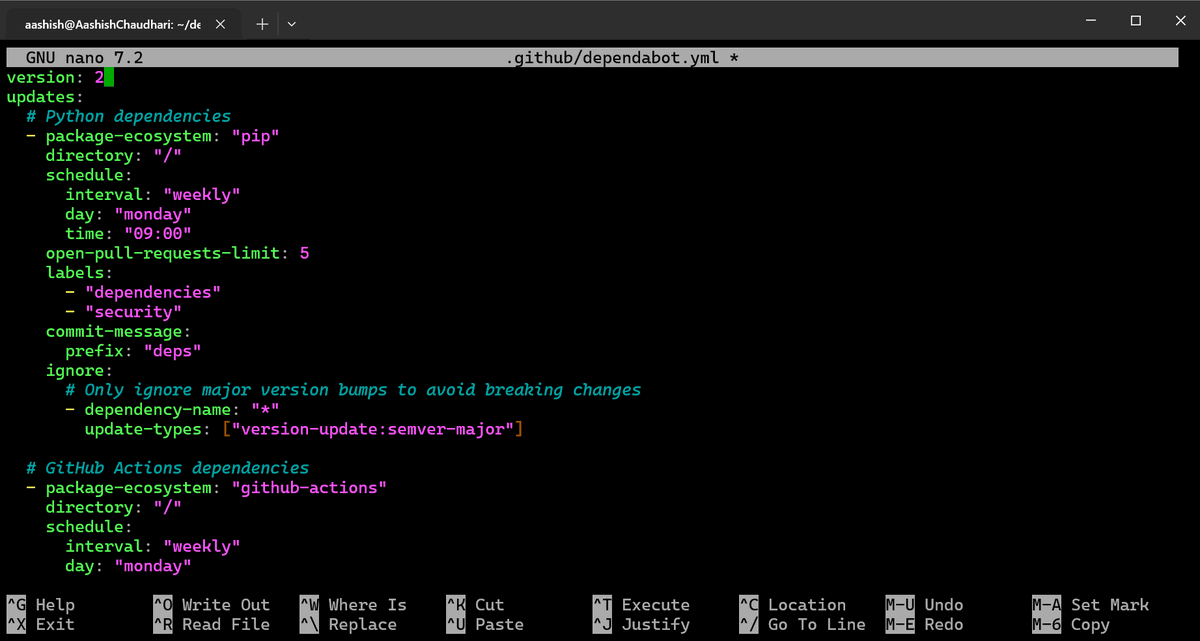This screenshot has height=641, width=1200.
Task: Click the M-A Set Mark shortcut
Action: (x=1091, y=605)
